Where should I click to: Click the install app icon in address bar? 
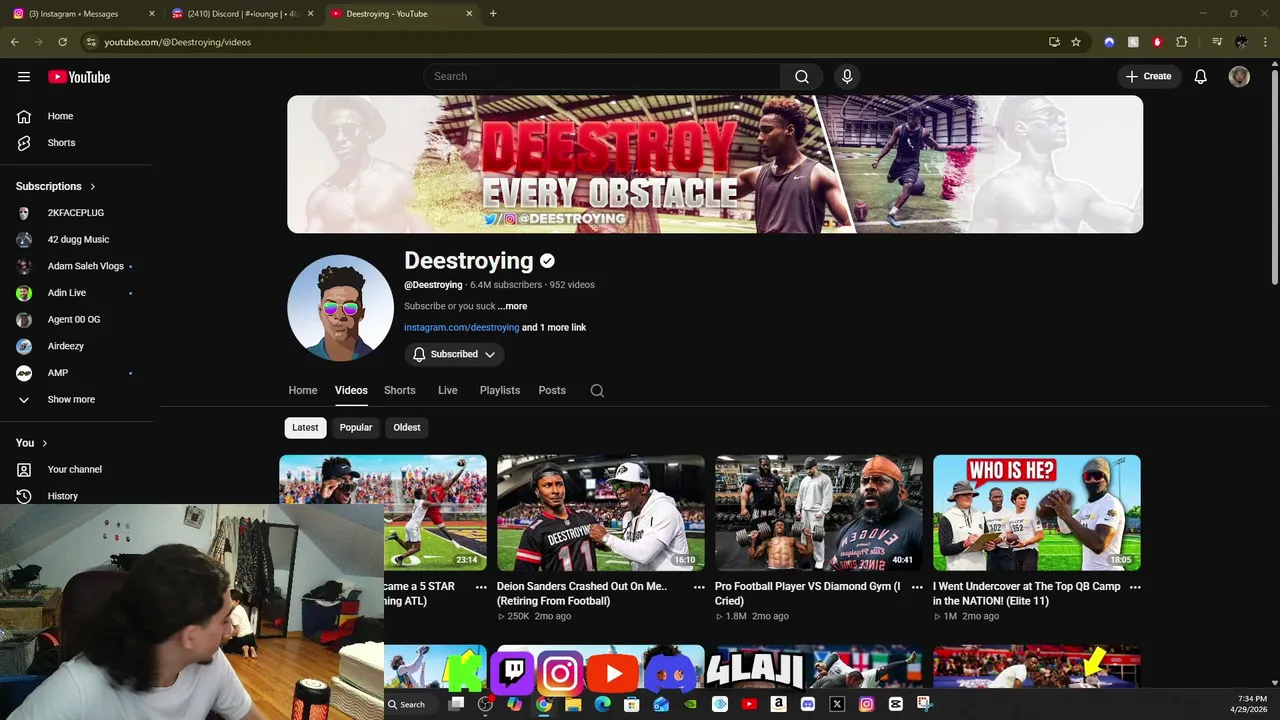pos(1054,42)
